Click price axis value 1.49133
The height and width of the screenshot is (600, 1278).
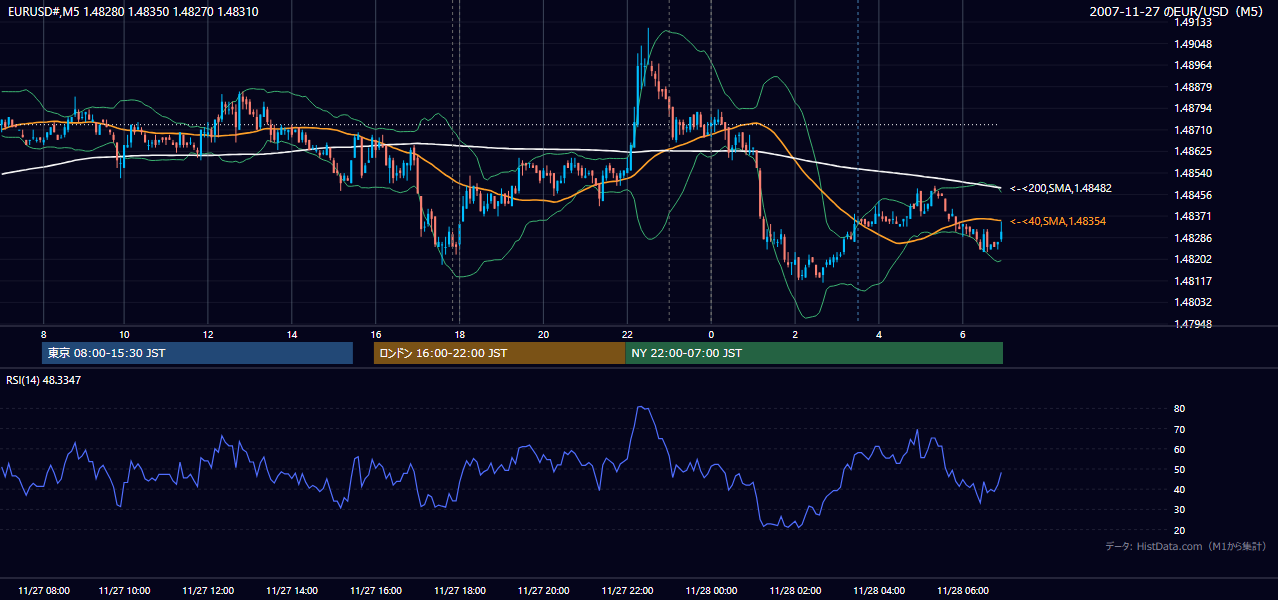coord(1194,22)
